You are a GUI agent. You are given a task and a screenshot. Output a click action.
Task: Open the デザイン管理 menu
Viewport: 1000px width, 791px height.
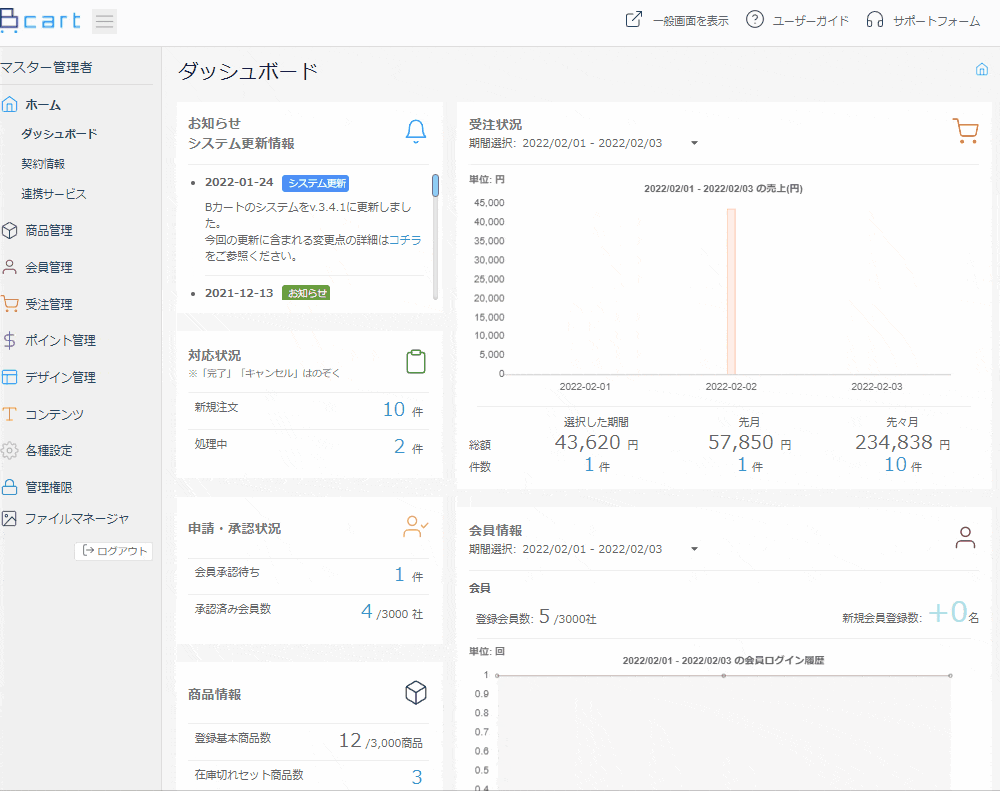[61, 378]
